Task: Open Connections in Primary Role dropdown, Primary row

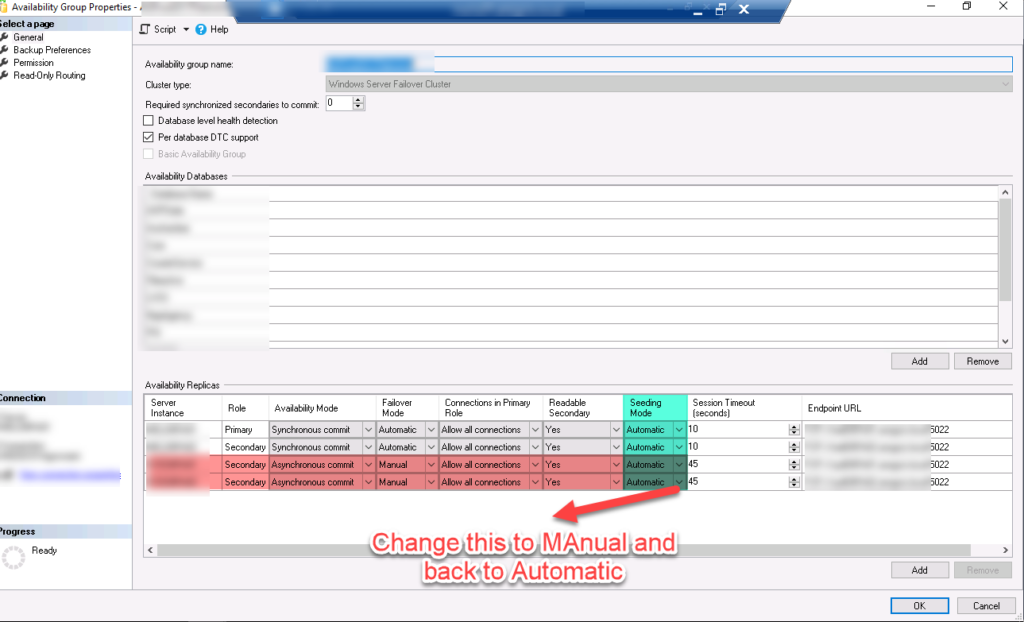Action: [x=536, y=430]
